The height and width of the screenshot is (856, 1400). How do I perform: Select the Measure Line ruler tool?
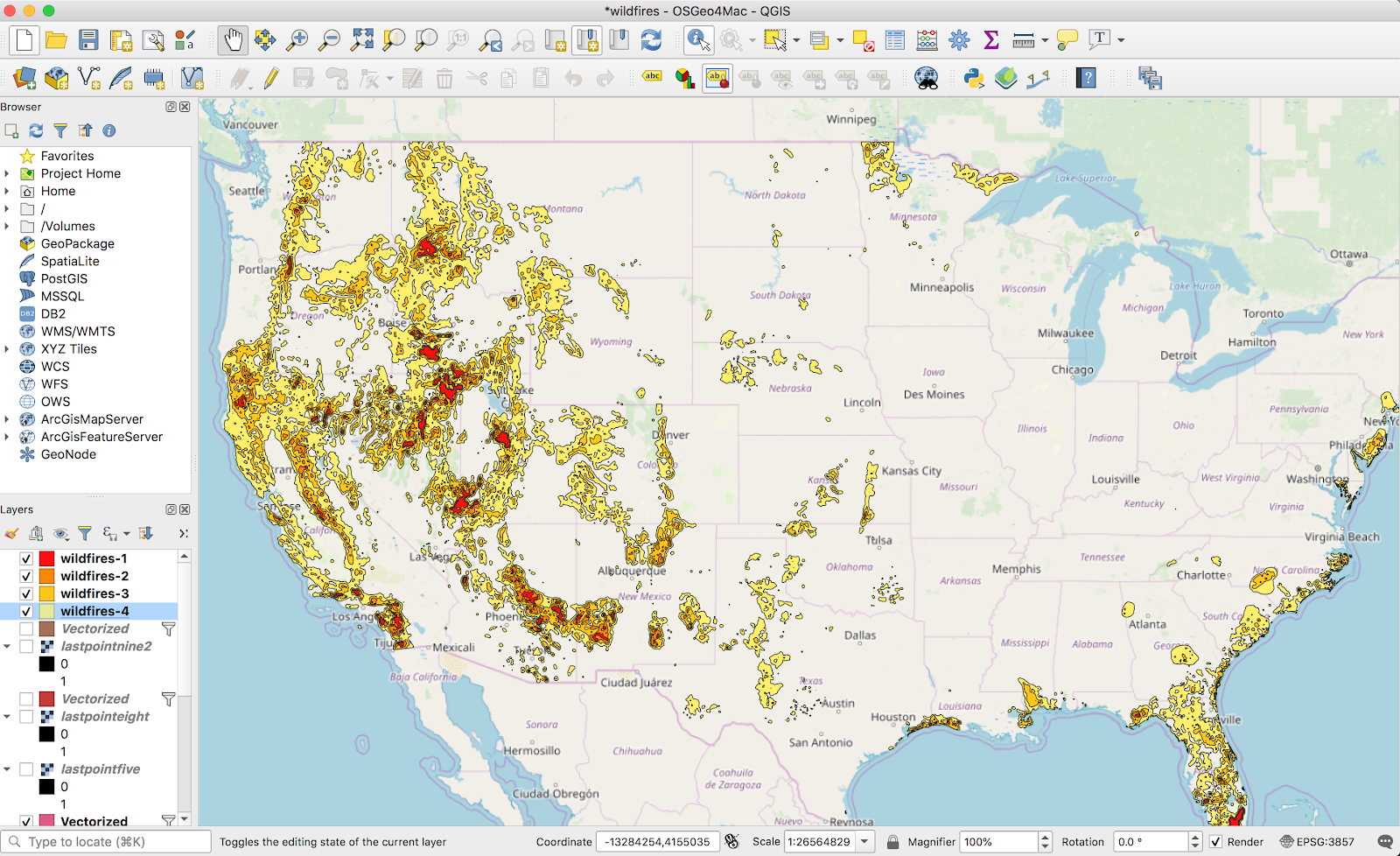(x=1024, y=40)
